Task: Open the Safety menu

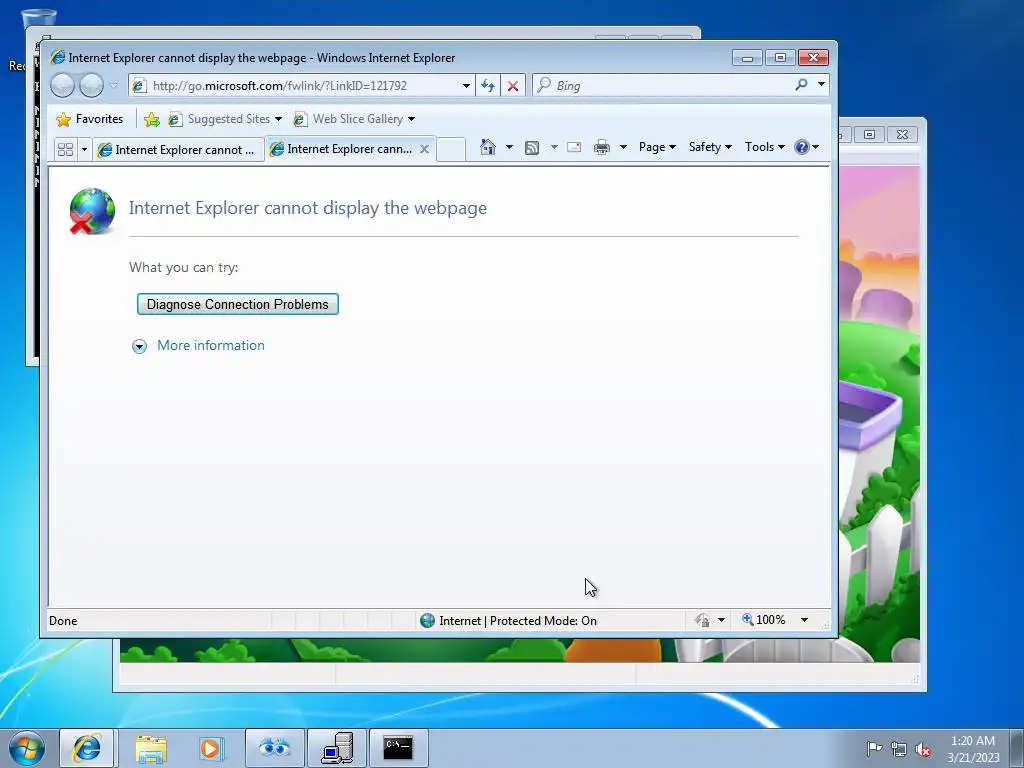Action: coord(710,147)
